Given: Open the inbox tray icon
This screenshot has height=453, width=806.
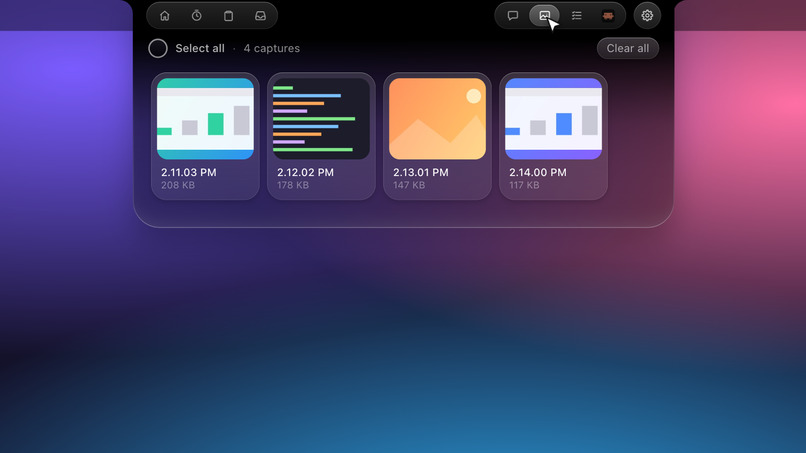Looking at the screenshot, I should [x=261, y=15].
